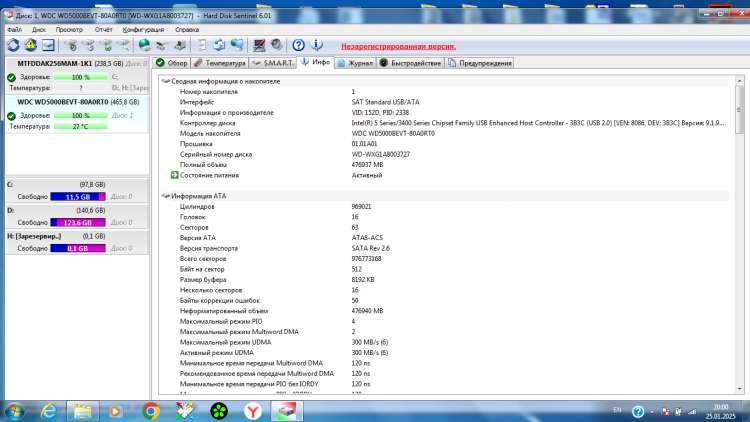The width and height of the screenshot is (750, 422).
Task: Click the disk test icon with green check
Action: [x=106, y=45]
